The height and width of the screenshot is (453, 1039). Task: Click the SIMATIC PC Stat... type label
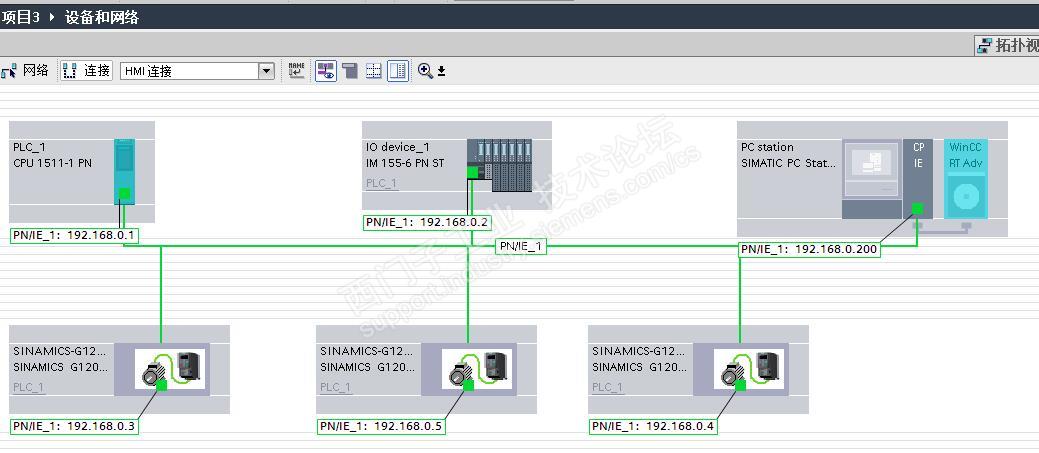pyautogui.click(x=789, y=163)
